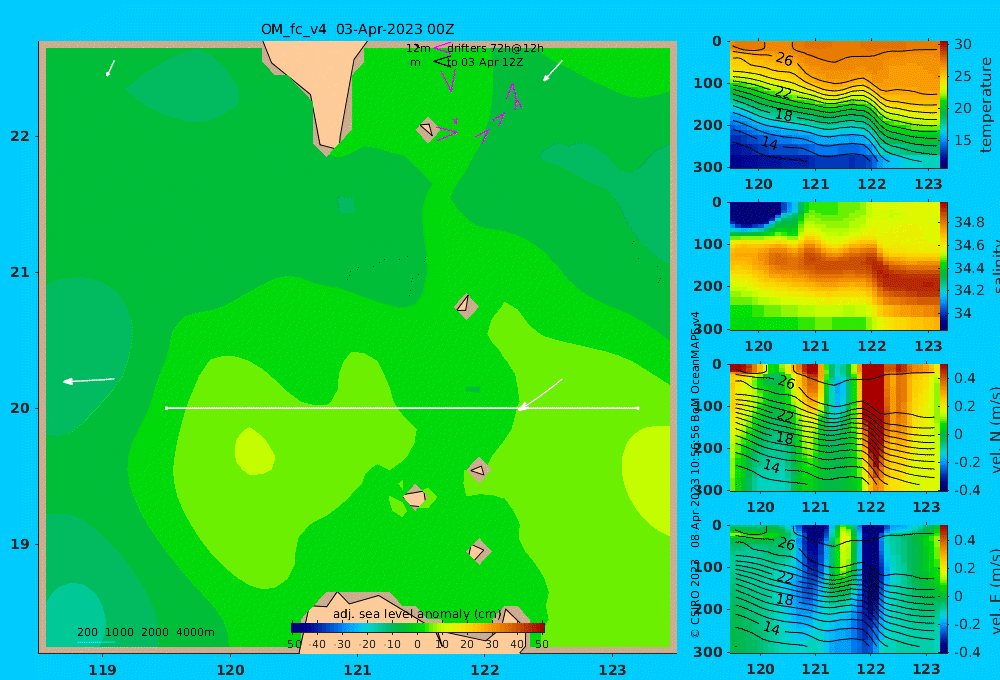This screenshot has width=1000, height=680.
Task: Click the magenta drifter track near 22°N
Action: 446,133
